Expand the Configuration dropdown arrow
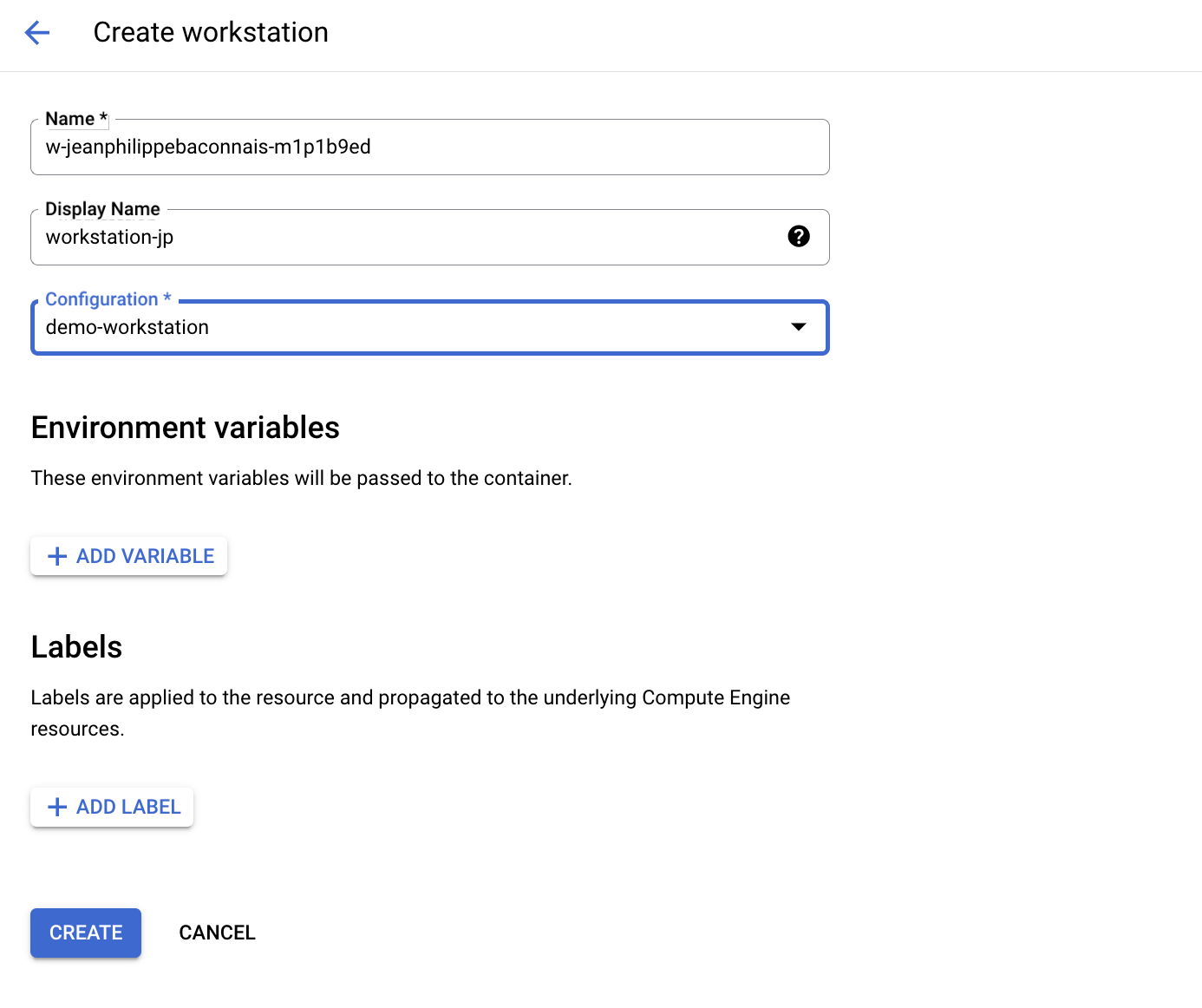Image resolution: width=1202 pixels, height=1008 pixels. point(798,327)
